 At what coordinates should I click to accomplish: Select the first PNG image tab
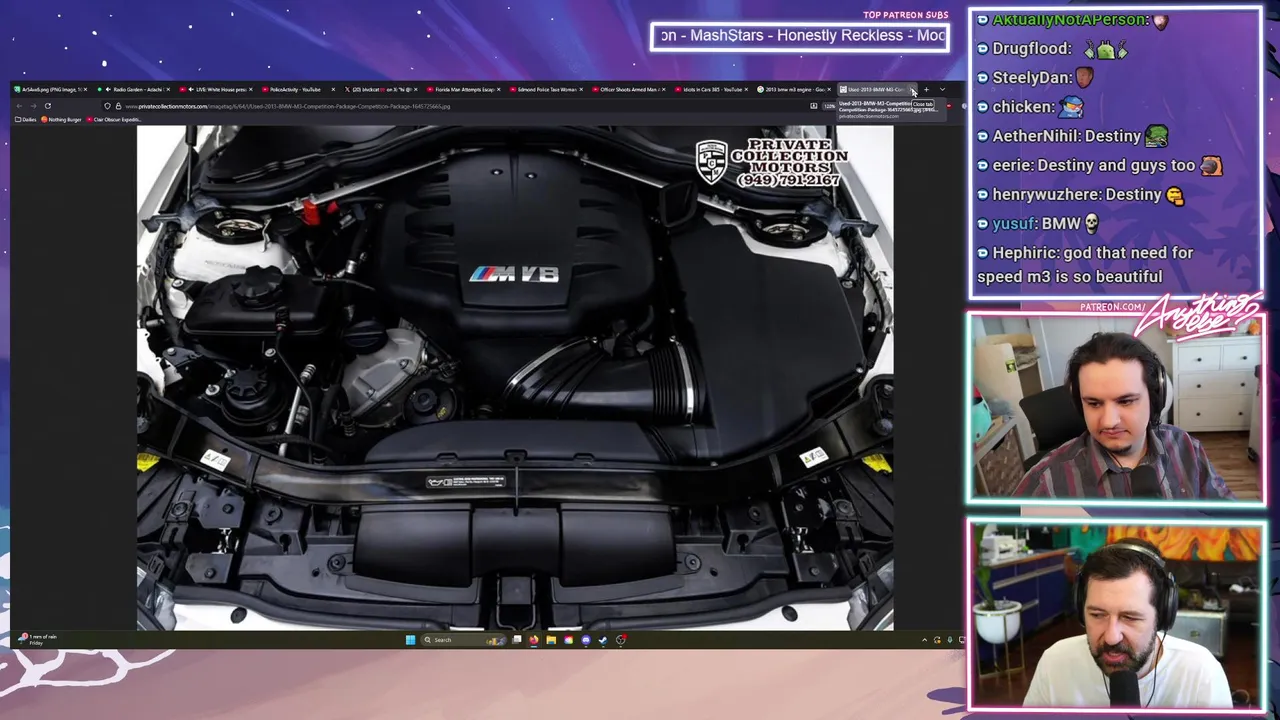[50, 89]
